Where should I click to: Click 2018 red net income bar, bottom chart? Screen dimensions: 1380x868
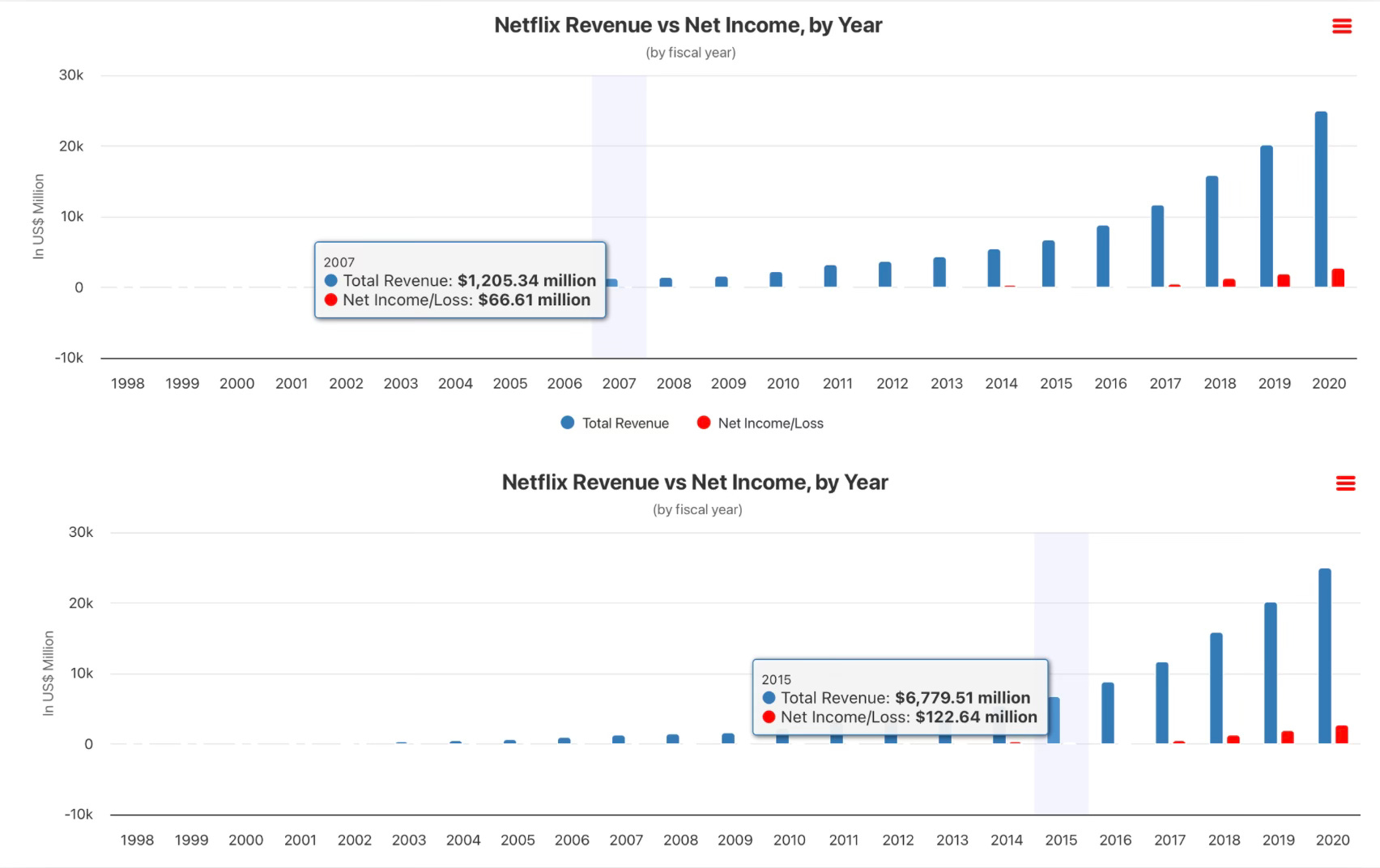pos(1233,739)
